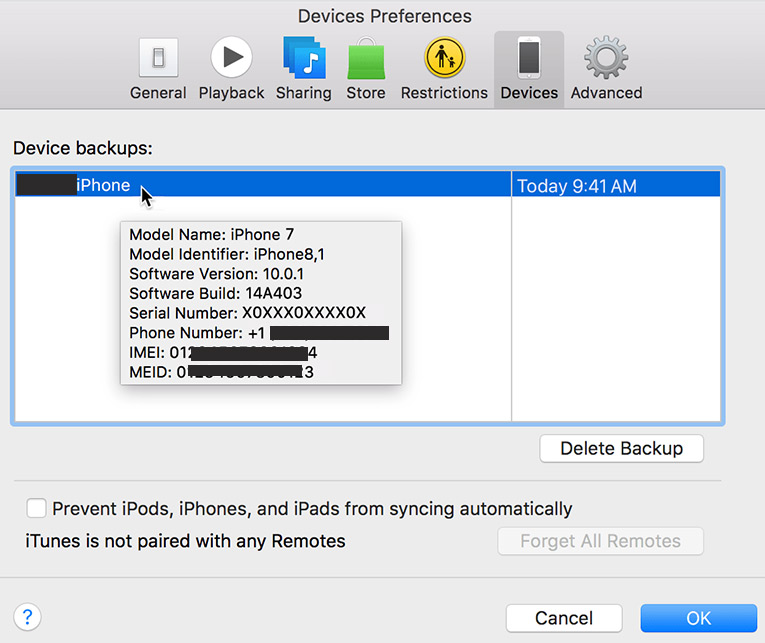The image size is (765, 643).
Task: Click the Serial Number line in tooltip
Action: coord(247,313)
